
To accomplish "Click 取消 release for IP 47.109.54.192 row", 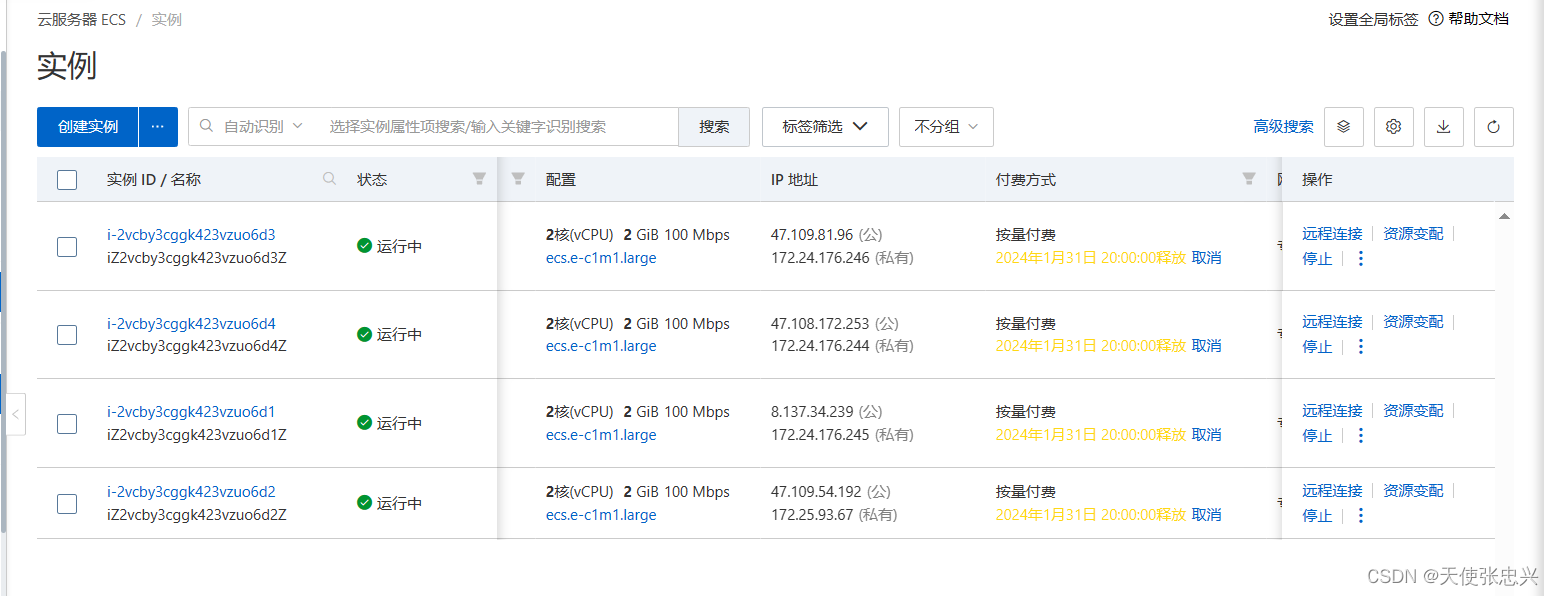I will [1207, 515].
